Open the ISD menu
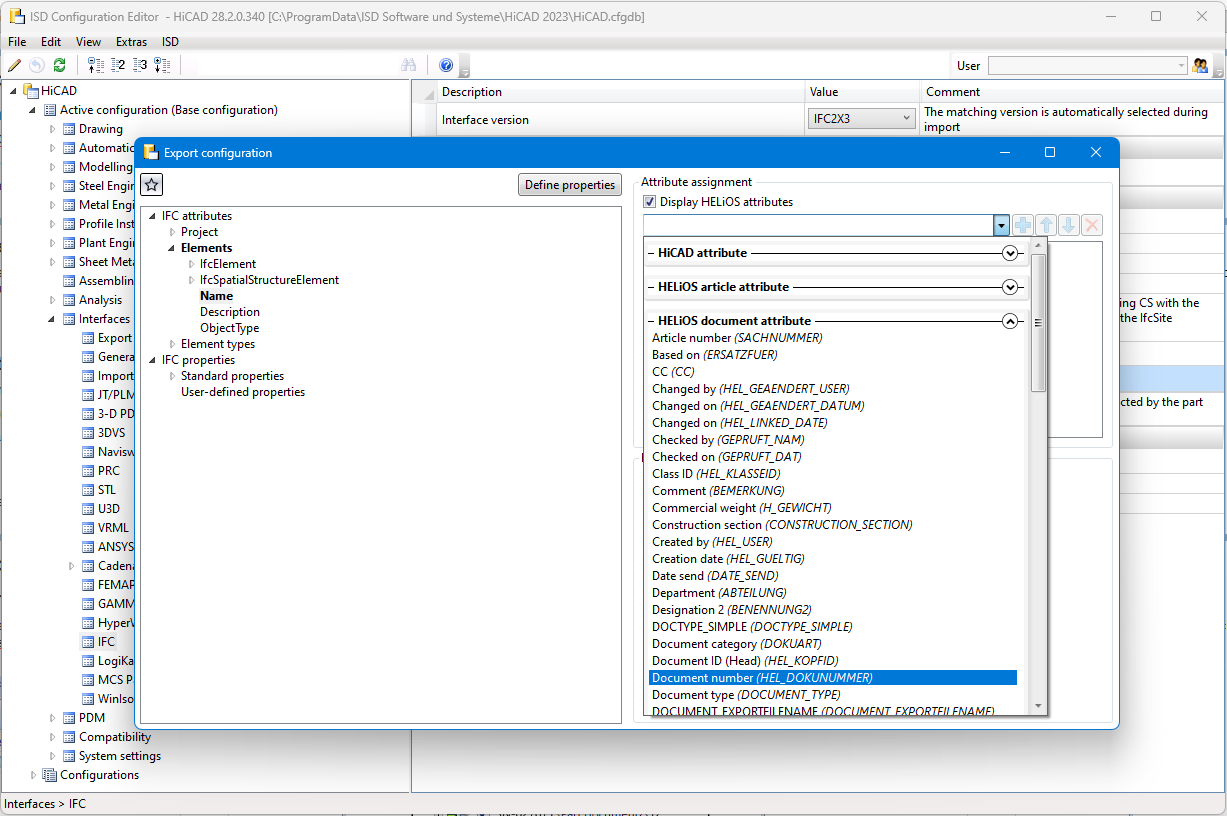 [170, 42]
